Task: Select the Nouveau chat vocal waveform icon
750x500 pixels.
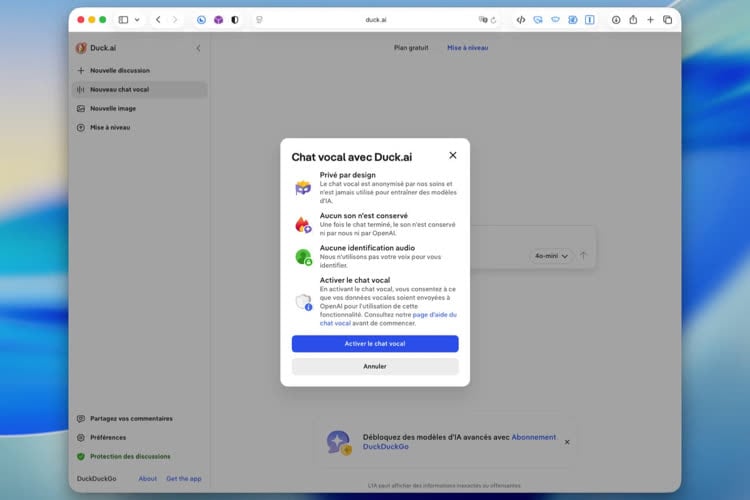Action: coord(81,90)
